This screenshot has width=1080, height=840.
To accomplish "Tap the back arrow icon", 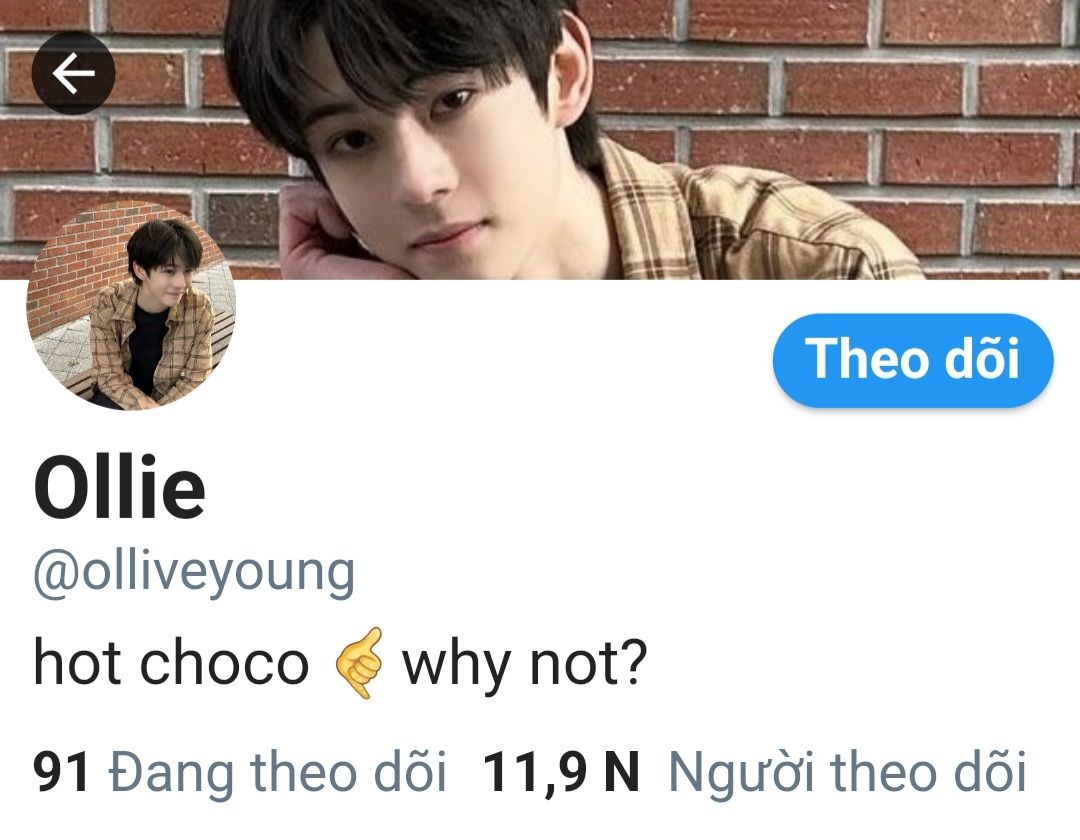I will point(73,73).
